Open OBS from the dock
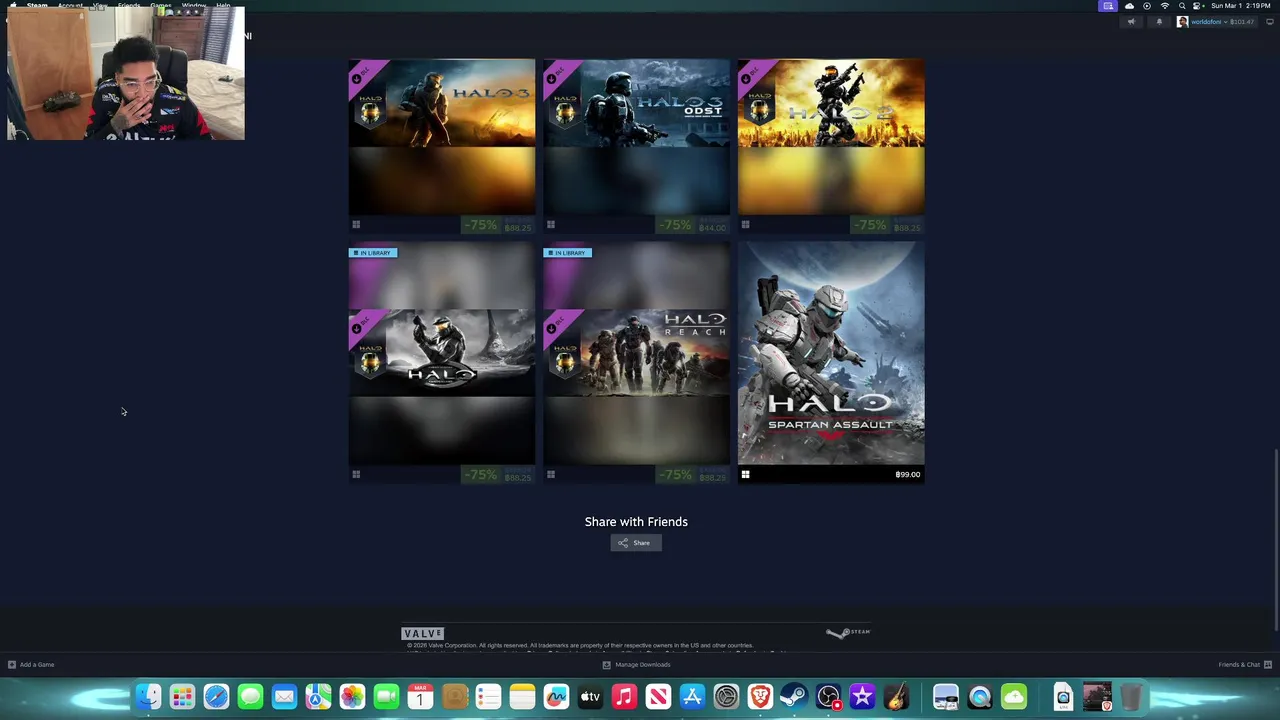The image size is (1280, 720). tap(828, 697)
